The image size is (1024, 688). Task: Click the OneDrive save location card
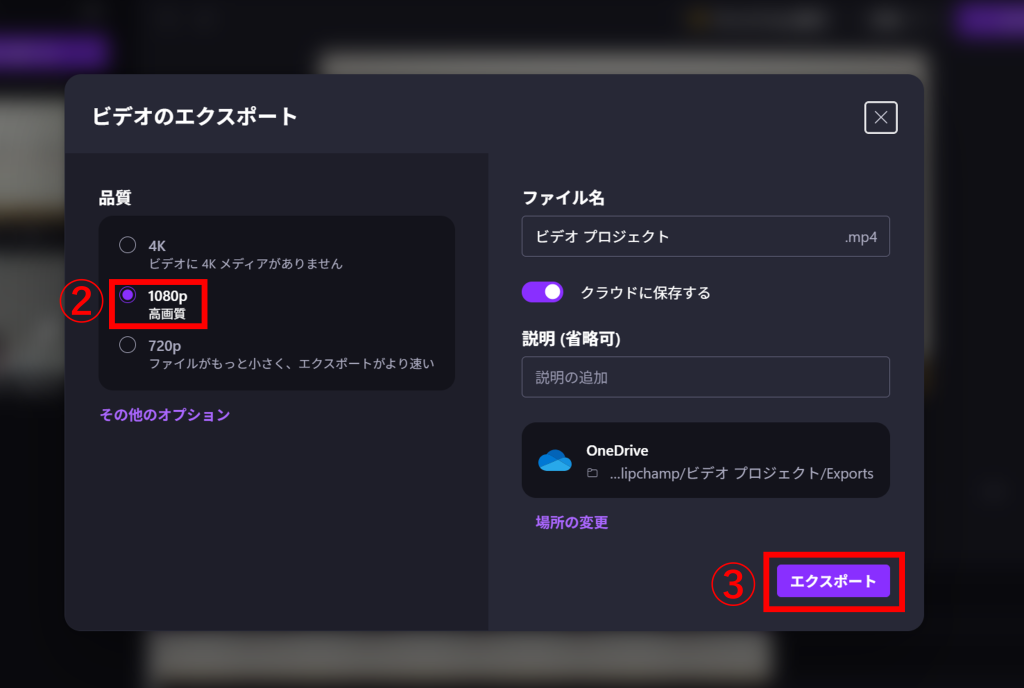click(x=705, y=460)
